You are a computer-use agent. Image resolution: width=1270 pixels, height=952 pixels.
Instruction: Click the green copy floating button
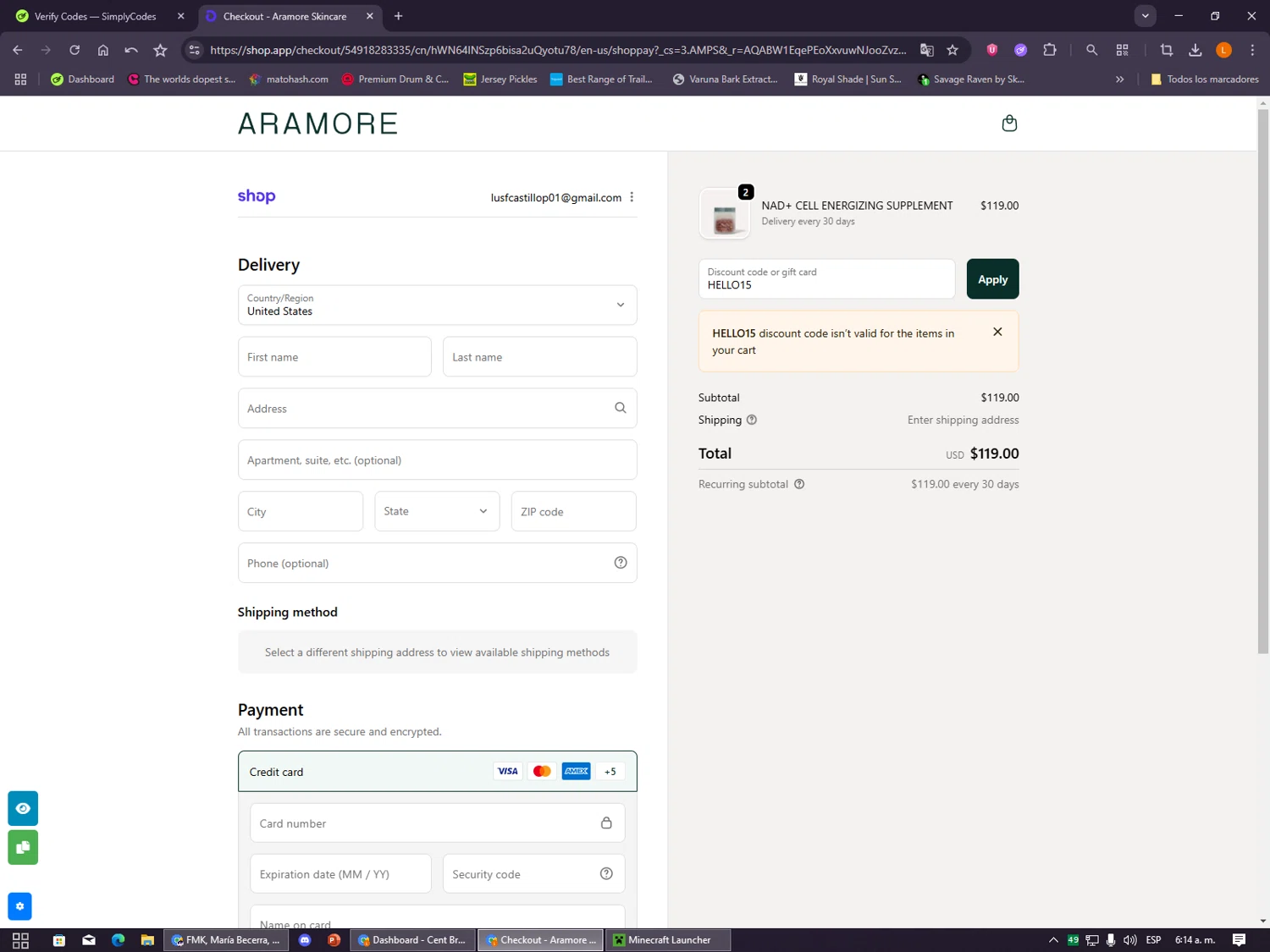point(23,847)
